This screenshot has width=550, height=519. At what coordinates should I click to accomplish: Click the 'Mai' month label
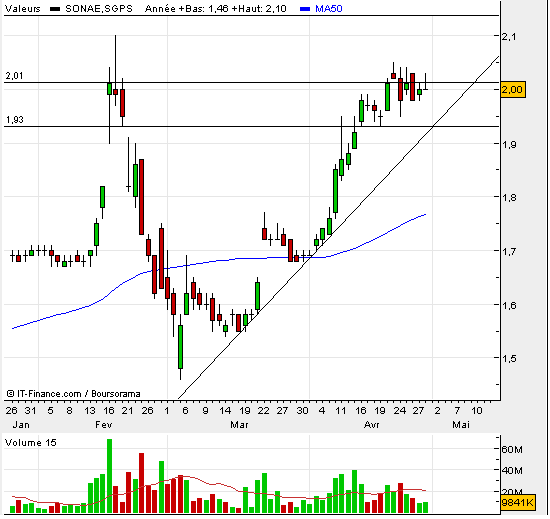461,425
